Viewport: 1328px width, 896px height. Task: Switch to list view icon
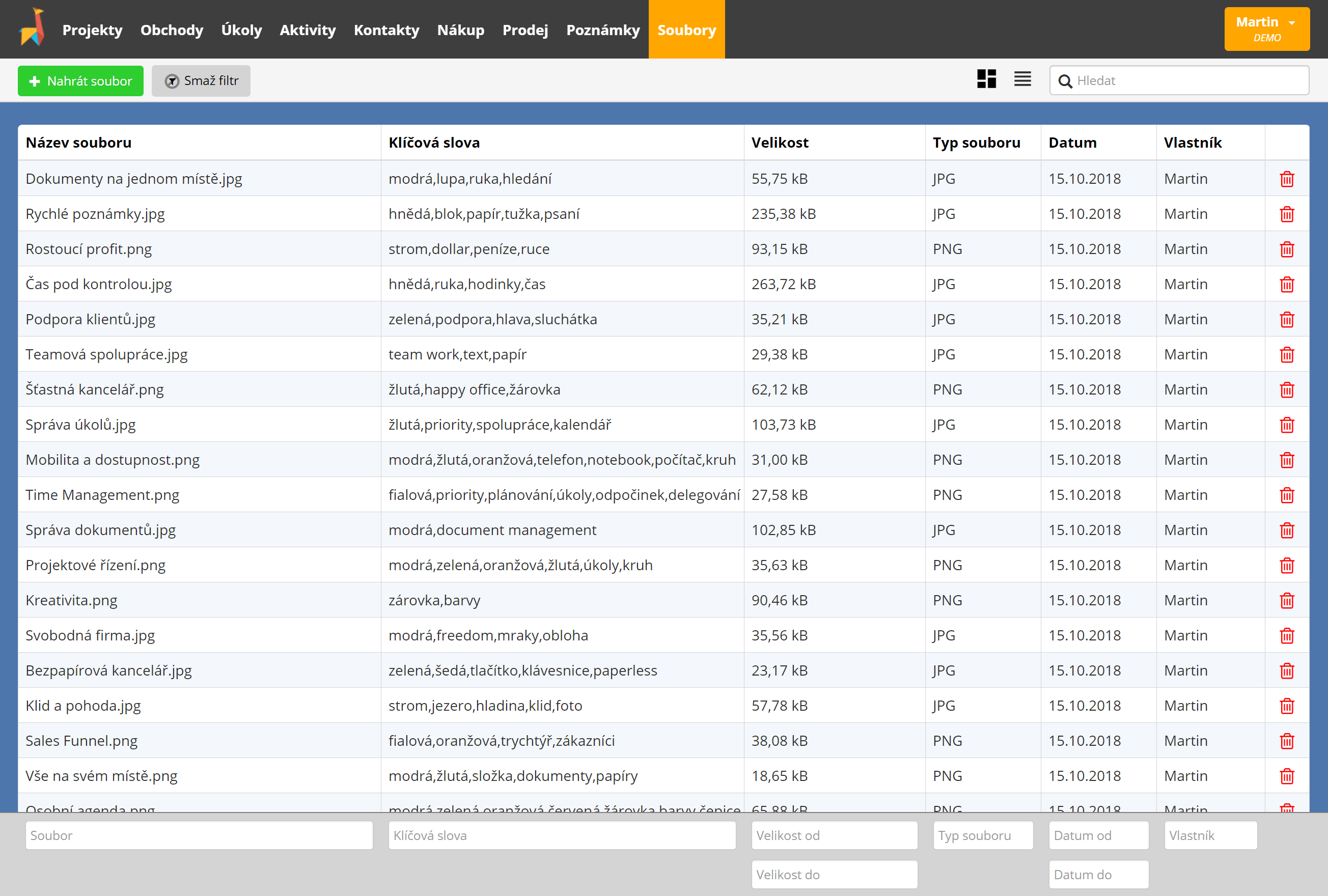pos(1022,79)
